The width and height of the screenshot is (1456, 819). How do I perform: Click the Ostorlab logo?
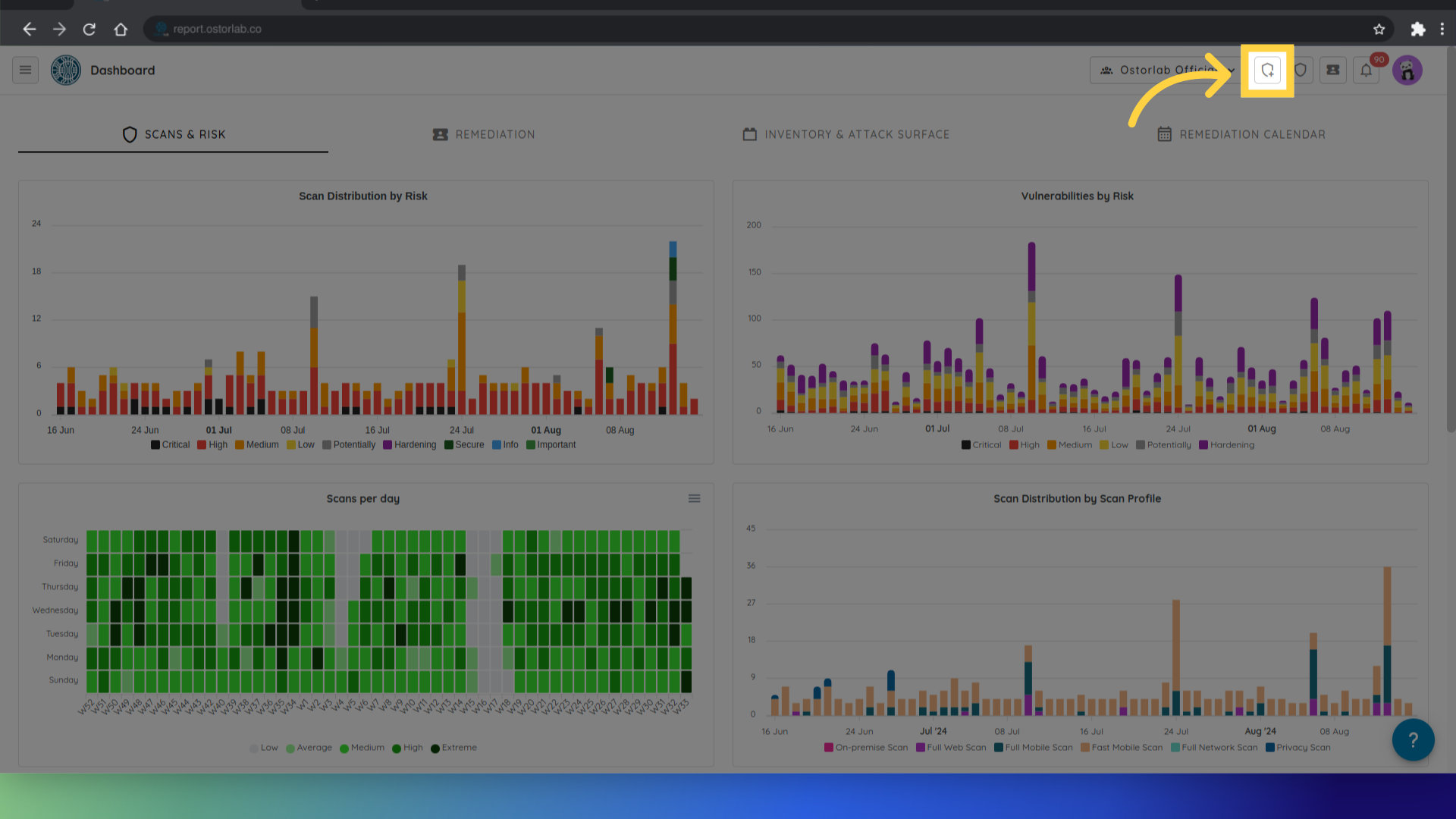tap(66, 71)
